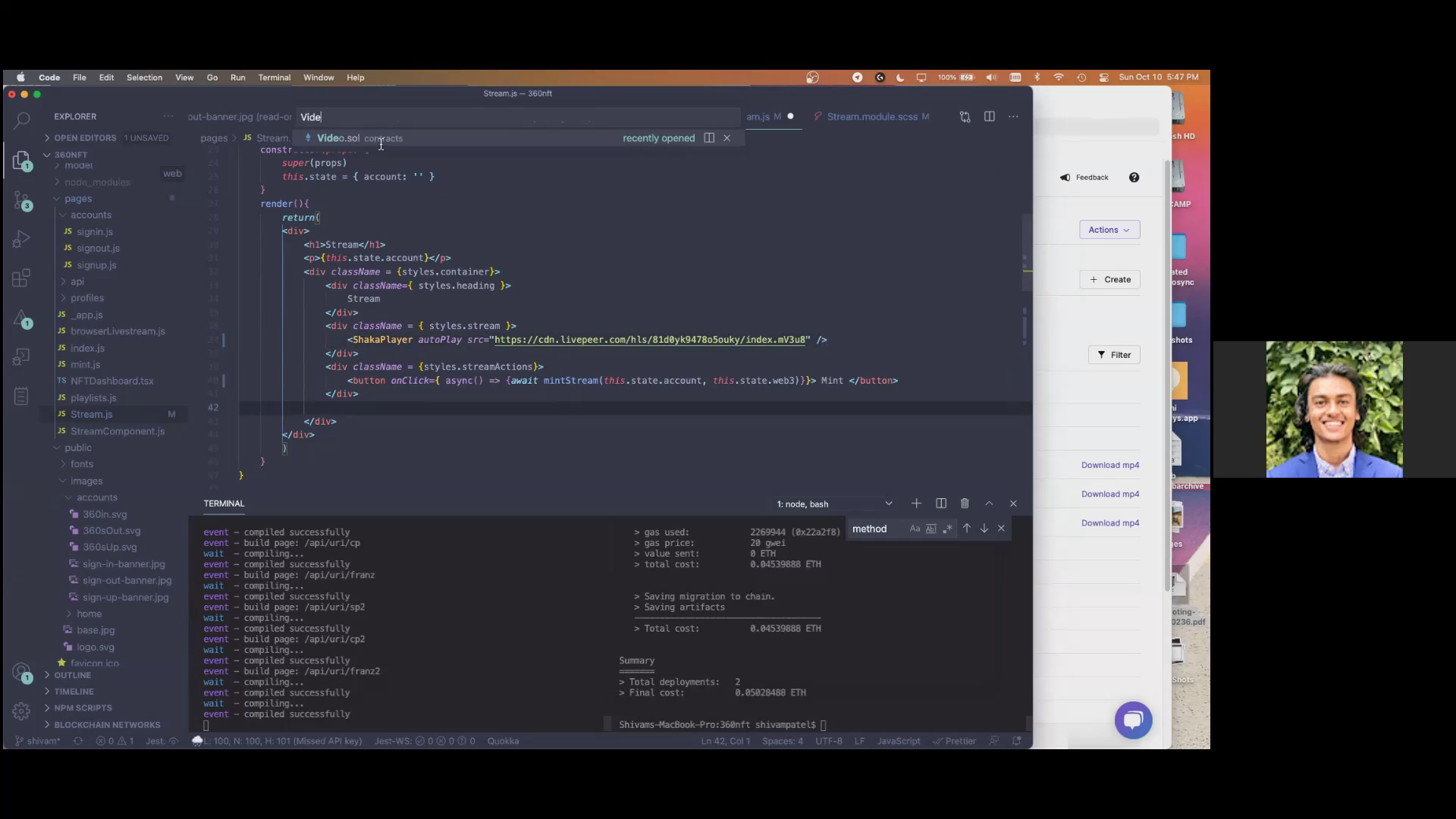
Task: Toggle match whole word in terminal find
Action: point(931,529)
